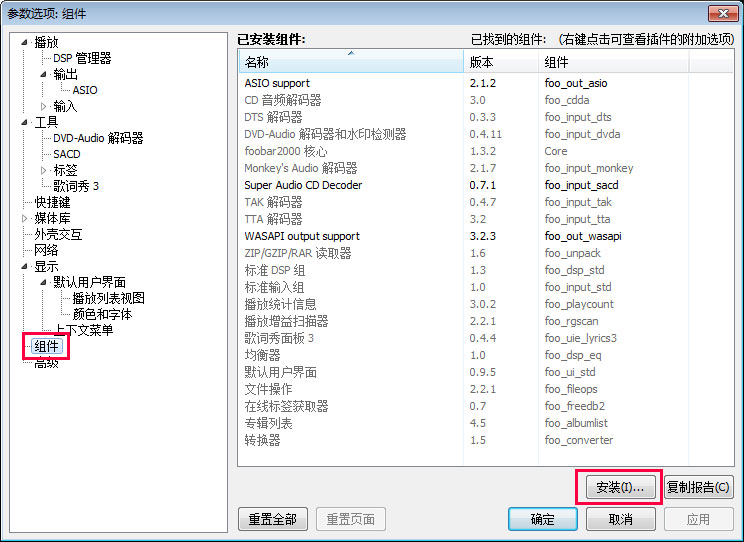Confirm with the 确定 button
Viewport: 744px width, 542px height.
point(543,519)
